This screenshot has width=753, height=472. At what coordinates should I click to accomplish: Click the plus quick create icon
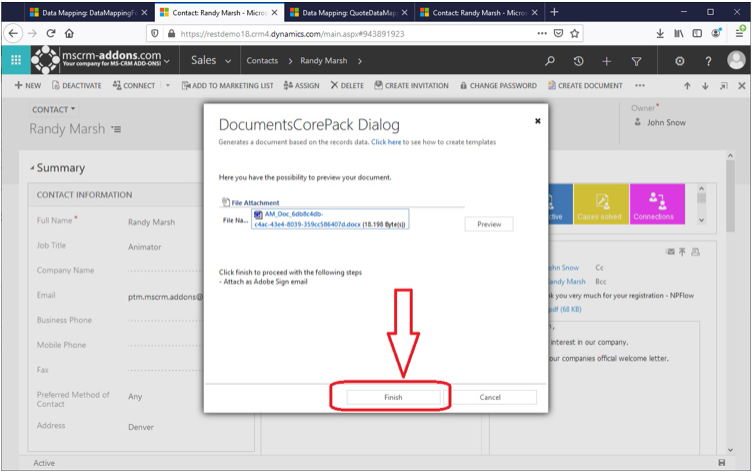[607, 61]
